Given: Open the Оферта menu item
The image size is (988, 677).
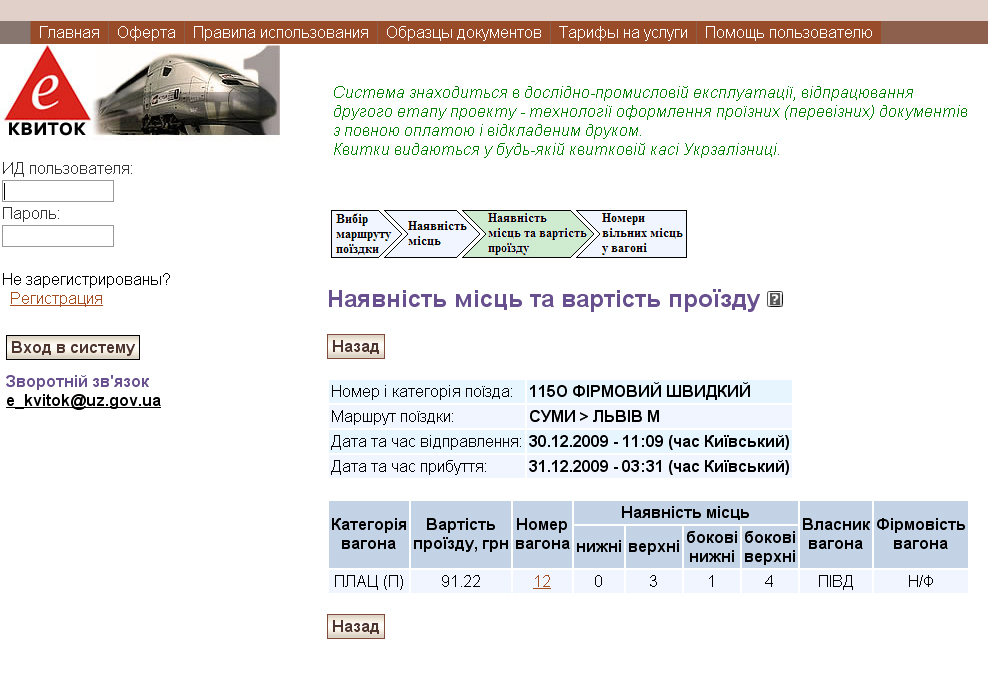Looking at the screenshot, I should pos(146,33).
